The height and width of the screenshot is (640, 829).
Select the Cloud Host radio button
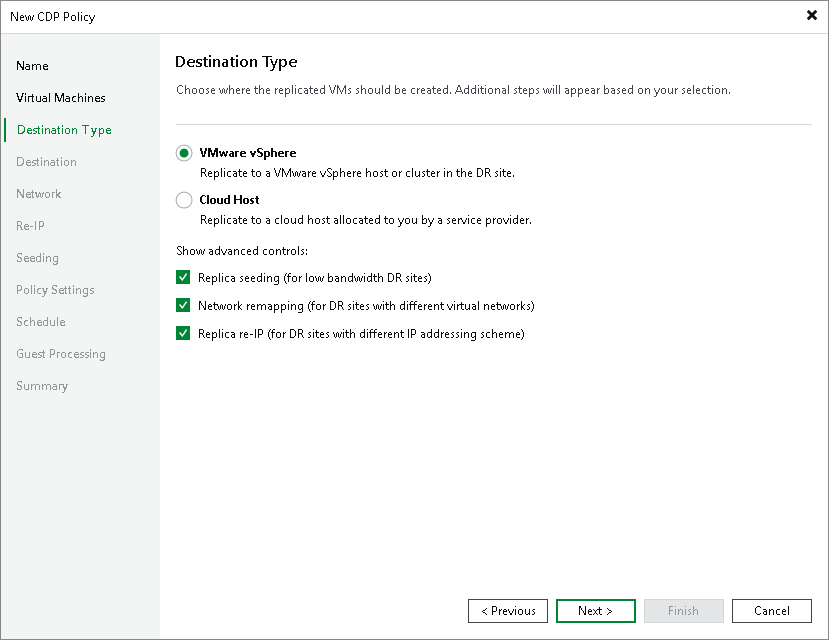(x=184, y=200)
